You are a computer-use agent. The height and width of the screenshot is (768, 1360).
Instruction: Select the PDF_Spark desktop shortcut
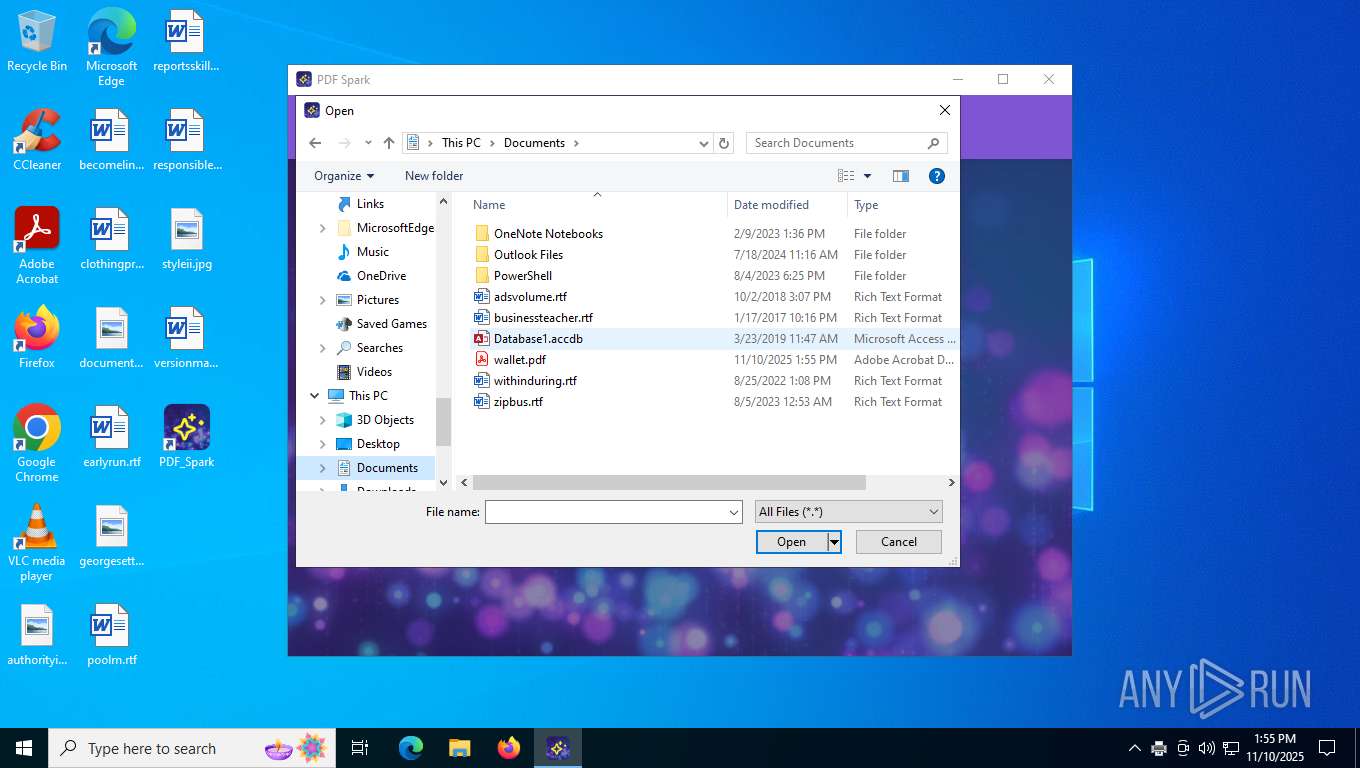pos(186,437)
